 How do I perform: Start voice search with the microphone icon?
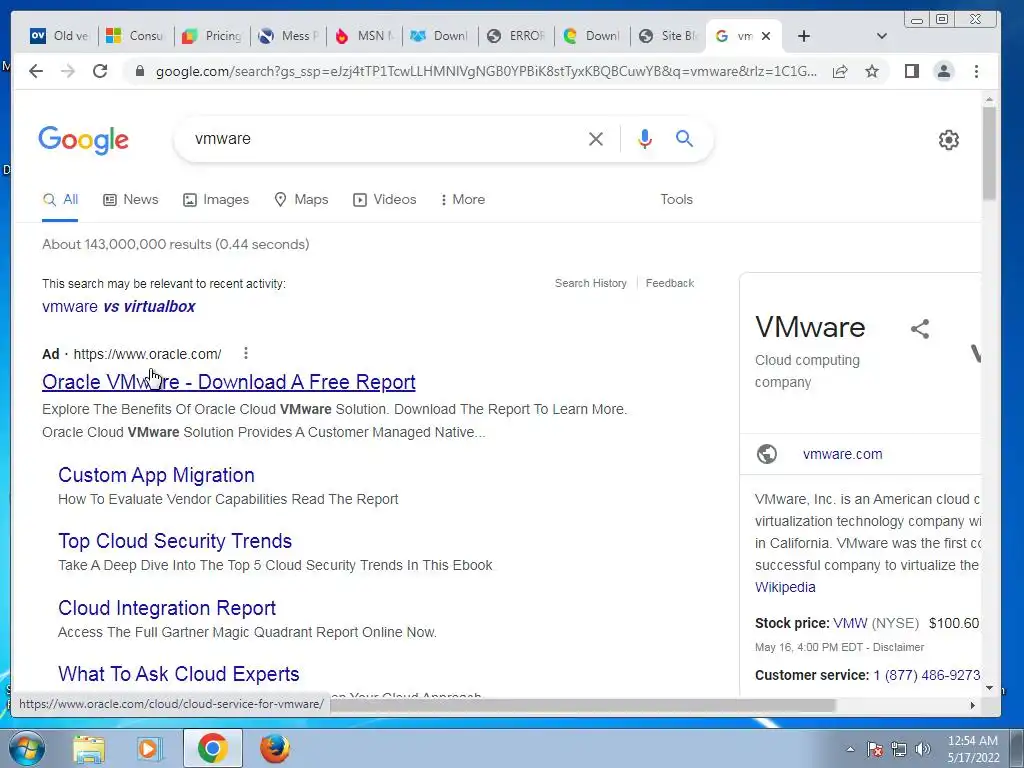(645, 138)
